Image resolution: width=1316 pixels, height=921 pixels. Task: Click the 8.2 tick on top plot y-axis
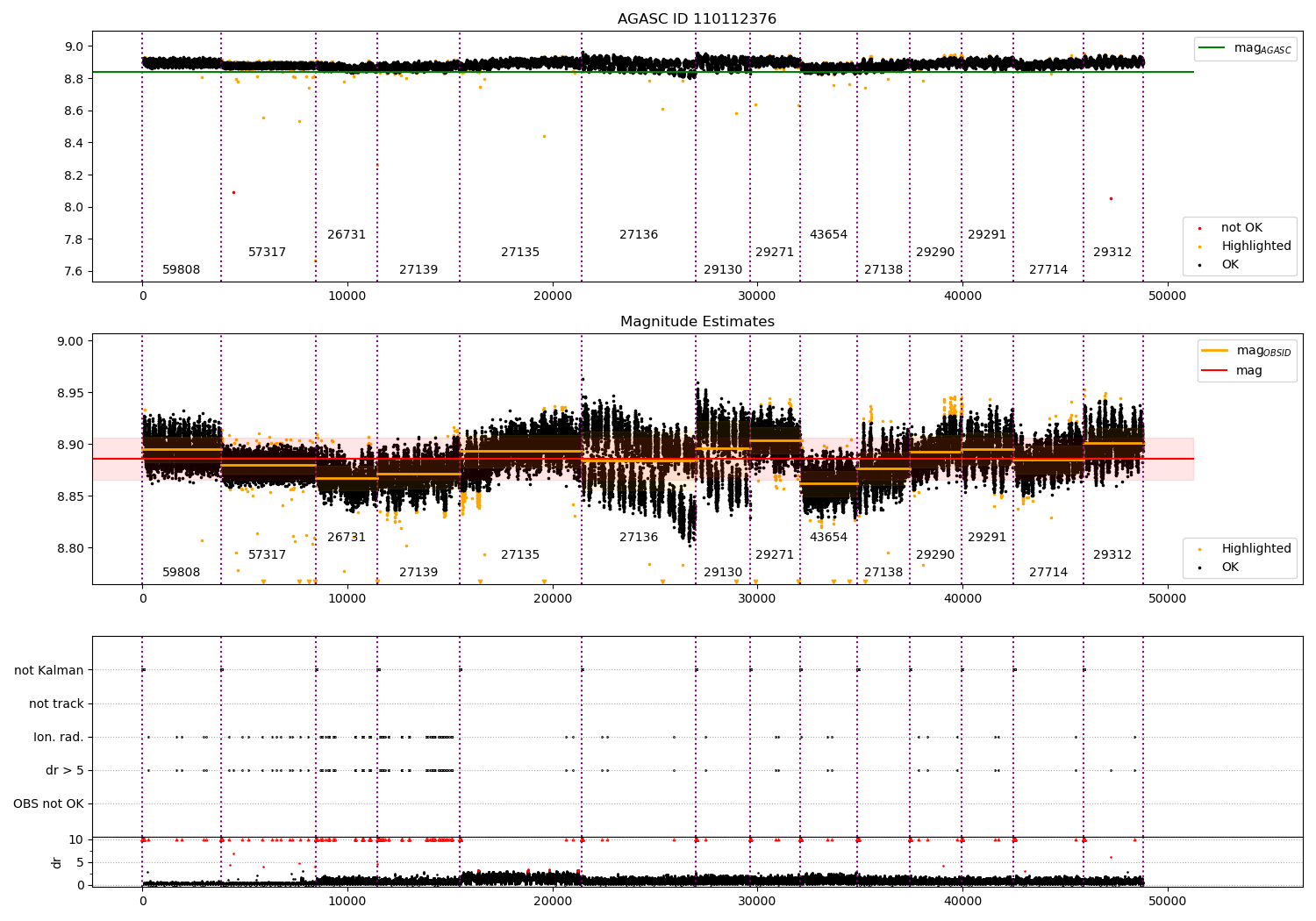pos(75,175)
